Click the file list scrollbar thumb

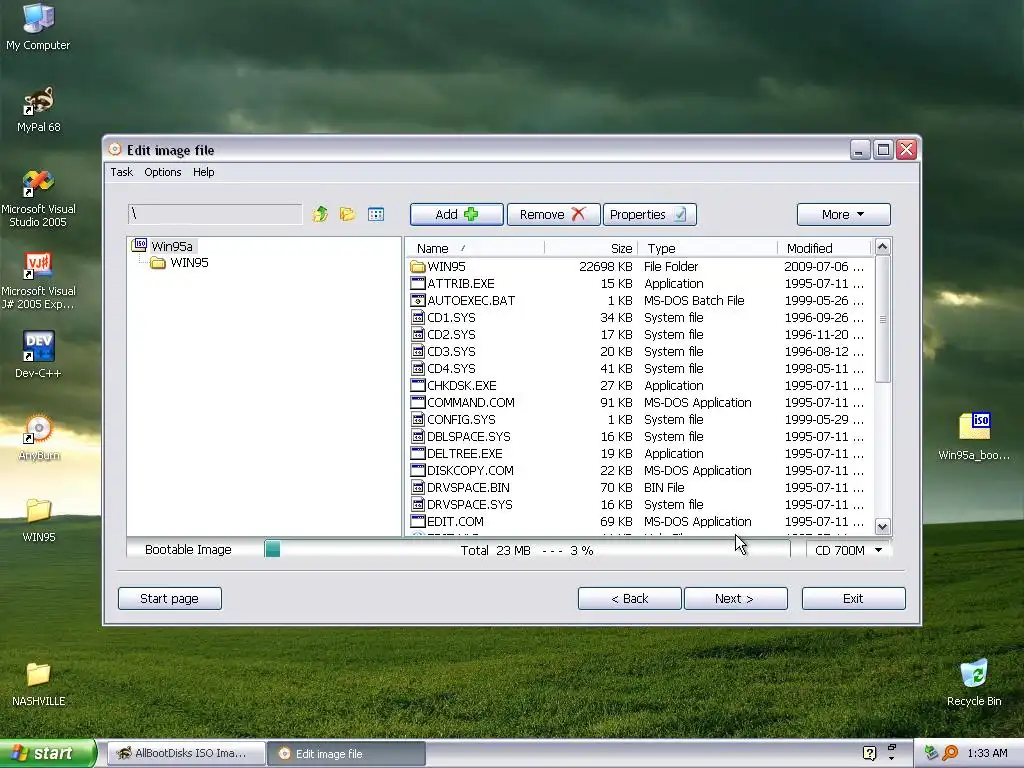(x=882, y=319)
